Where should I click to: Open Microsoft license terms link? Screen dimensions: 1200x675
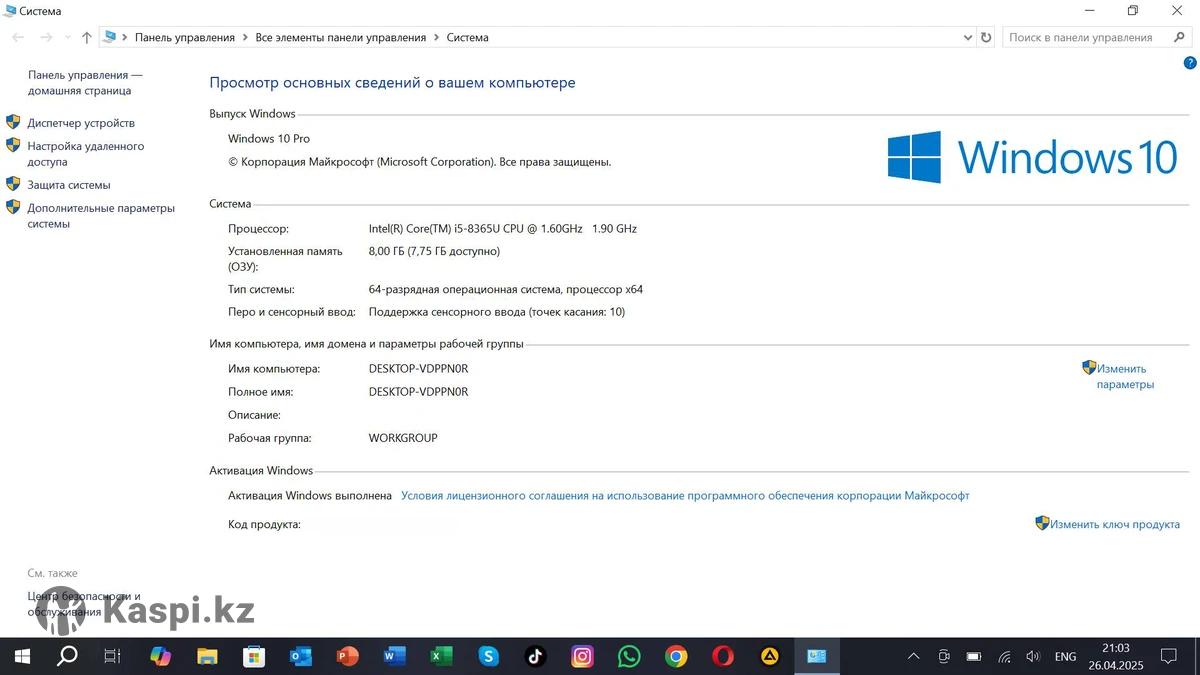point(685,496)
